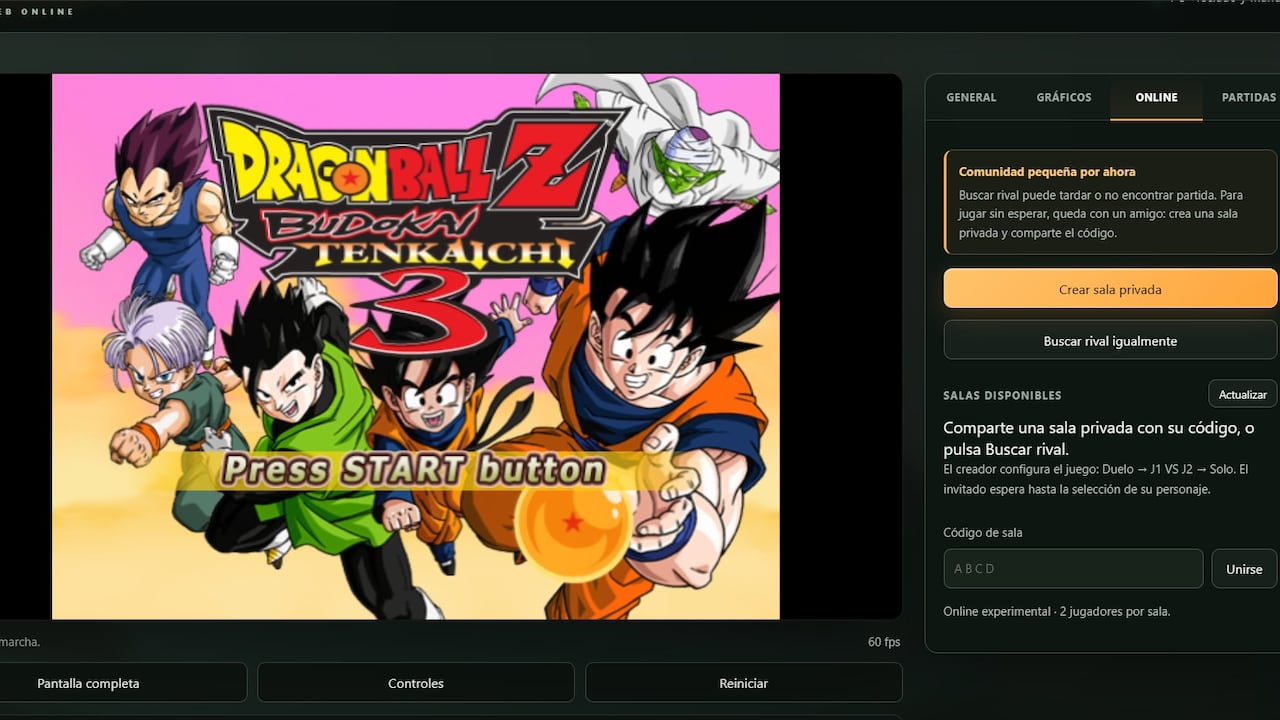Restart the game with Reiniciar
Image resolution: width=1280 pixels, height=720 pixels.
[744, 683]
